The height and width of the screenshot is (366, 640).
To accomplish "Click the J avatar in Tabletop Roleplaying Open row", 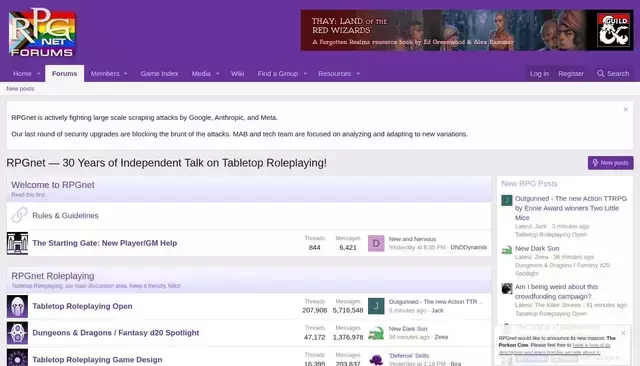I will 376,306.
